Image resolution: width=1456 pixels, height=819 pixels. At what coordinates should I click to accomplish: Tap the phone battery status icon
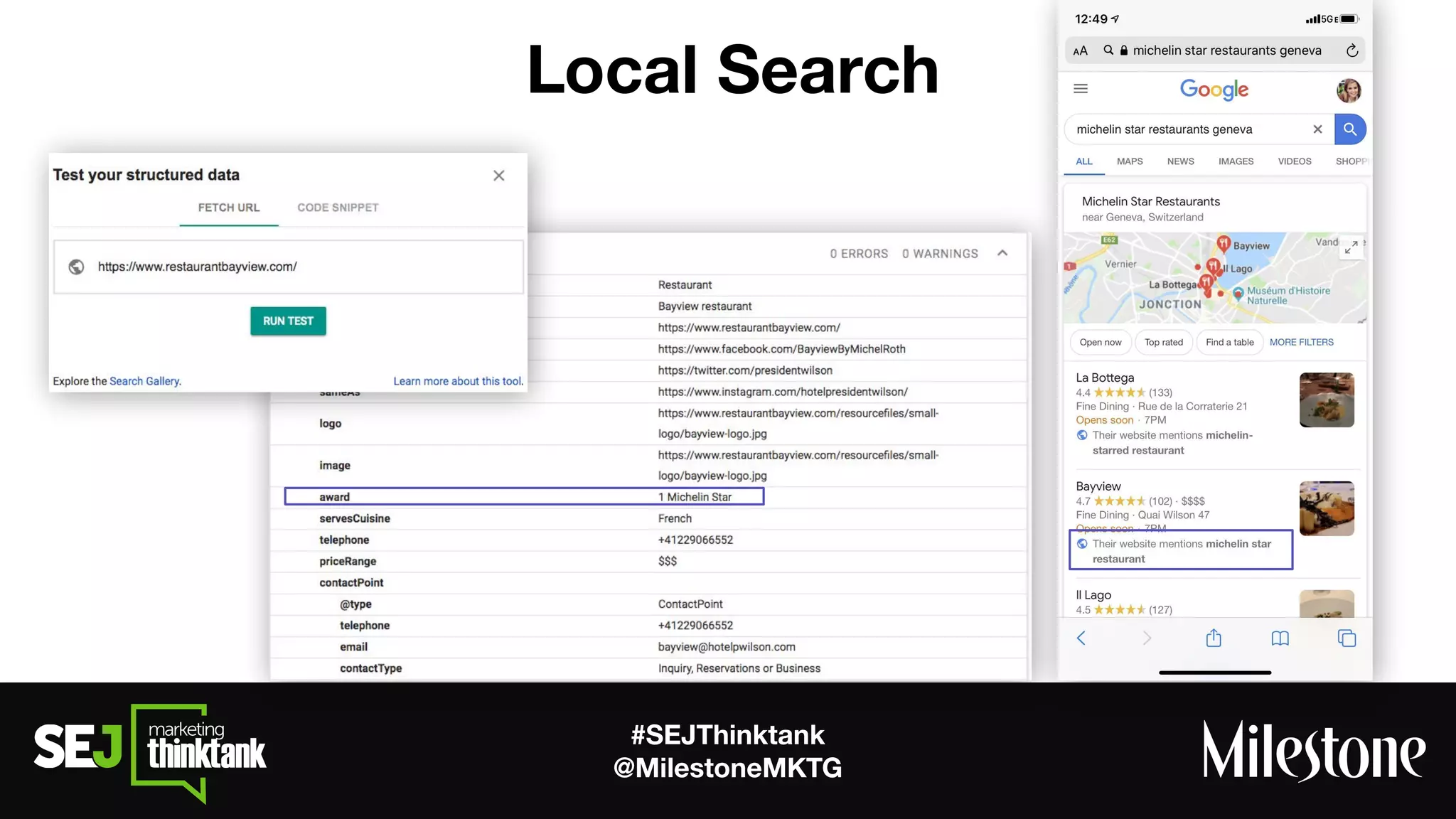[x=1349, y=19]
